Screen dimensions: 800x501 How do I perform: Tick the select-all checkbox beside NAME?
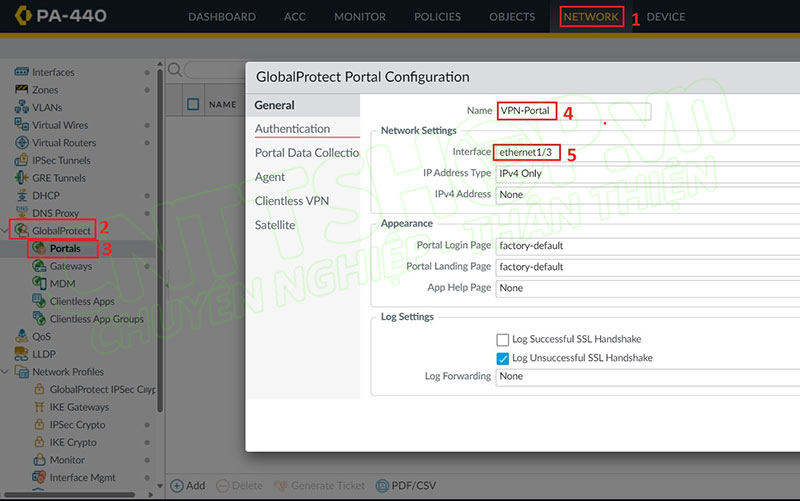tap(193, 105)
